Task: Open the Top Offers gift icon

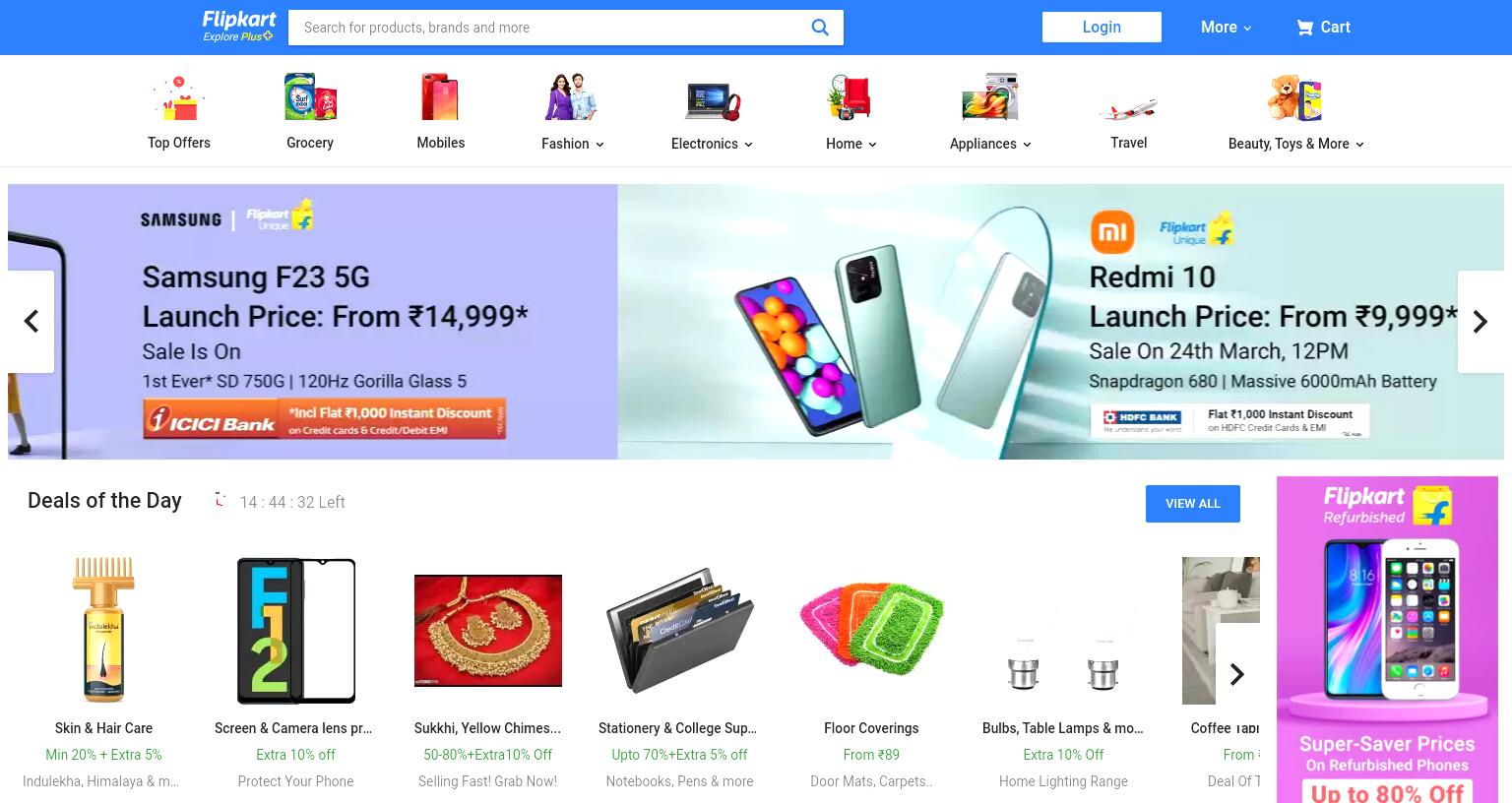Action: (x=178, y=98)
